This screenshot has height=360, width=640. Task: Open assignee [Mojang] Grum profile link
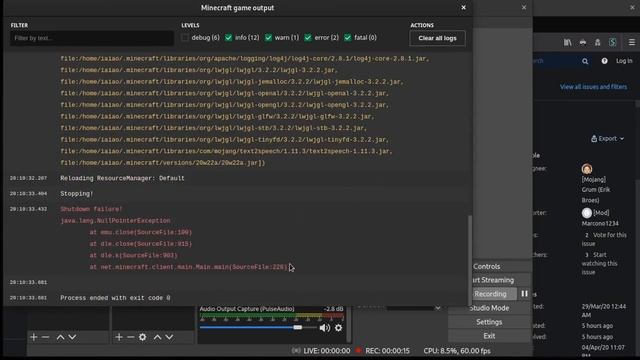(596, 190)
